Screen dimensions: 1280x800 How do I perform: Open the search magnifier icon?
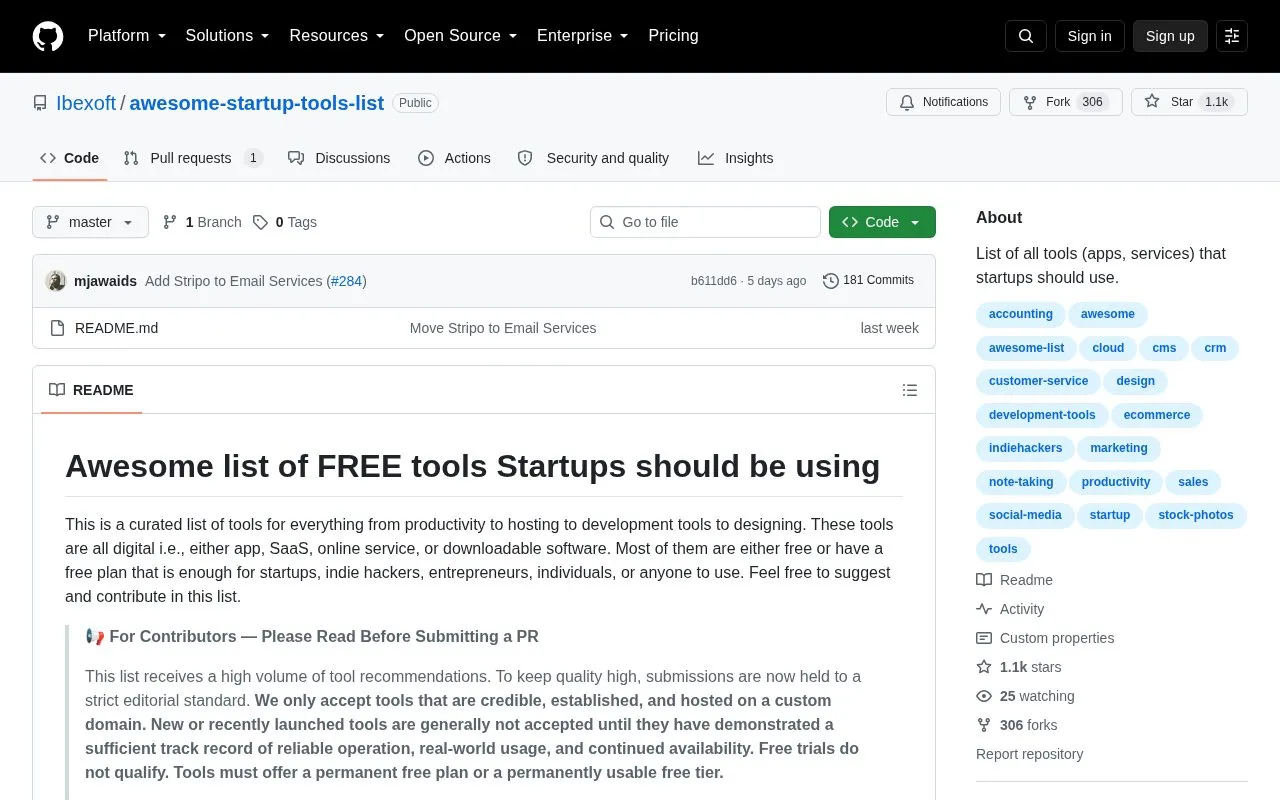click(1026, 36)
